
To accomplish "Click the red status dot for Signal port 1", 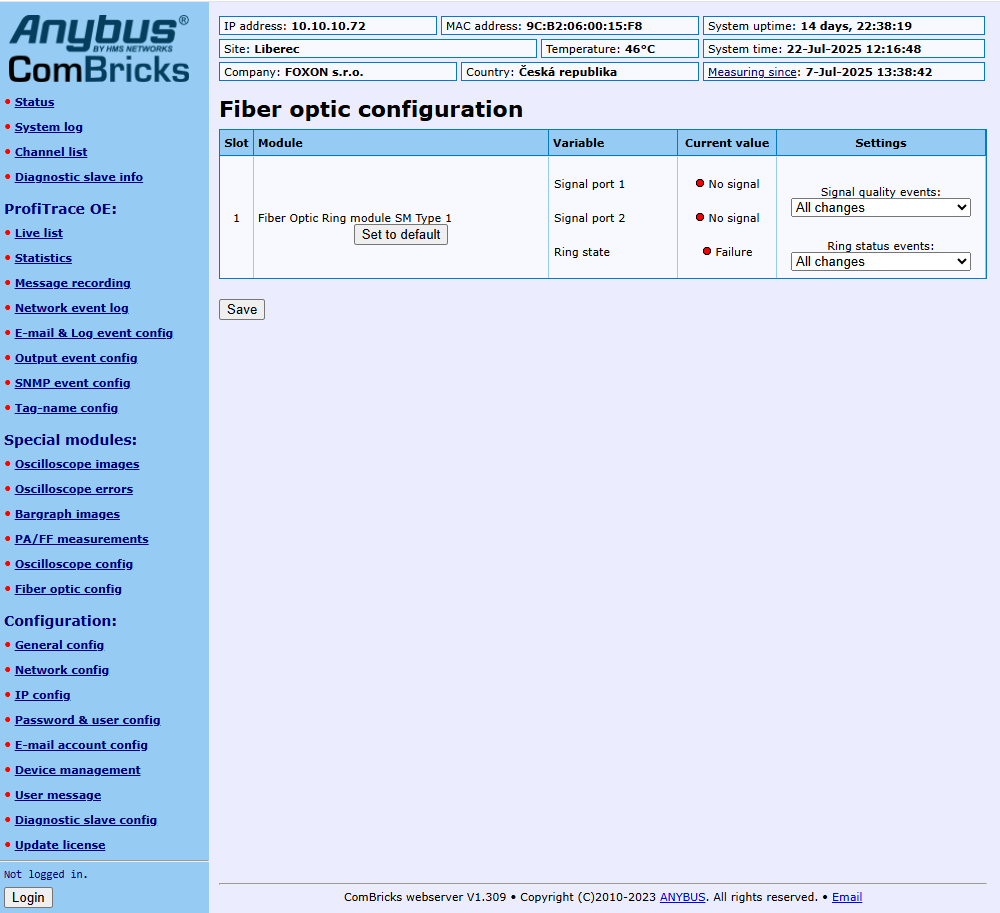I will pyautogui.click(x=700, y=184).
